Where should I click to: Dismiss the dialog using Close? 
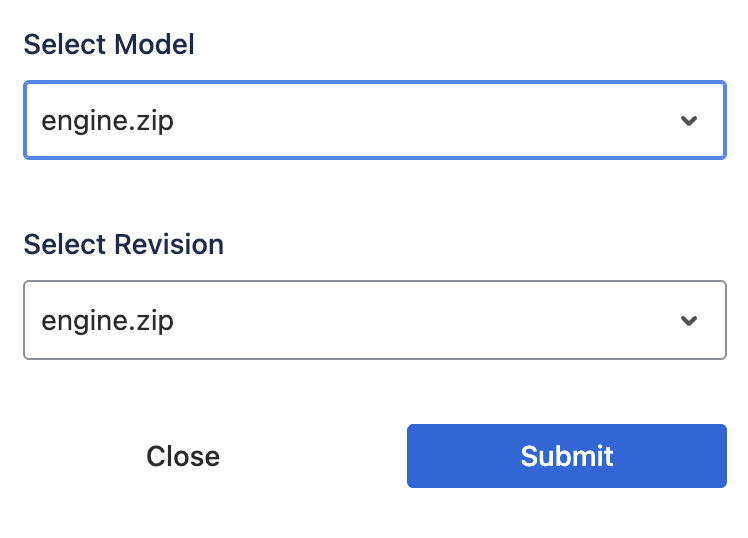(x=183, y=456)
